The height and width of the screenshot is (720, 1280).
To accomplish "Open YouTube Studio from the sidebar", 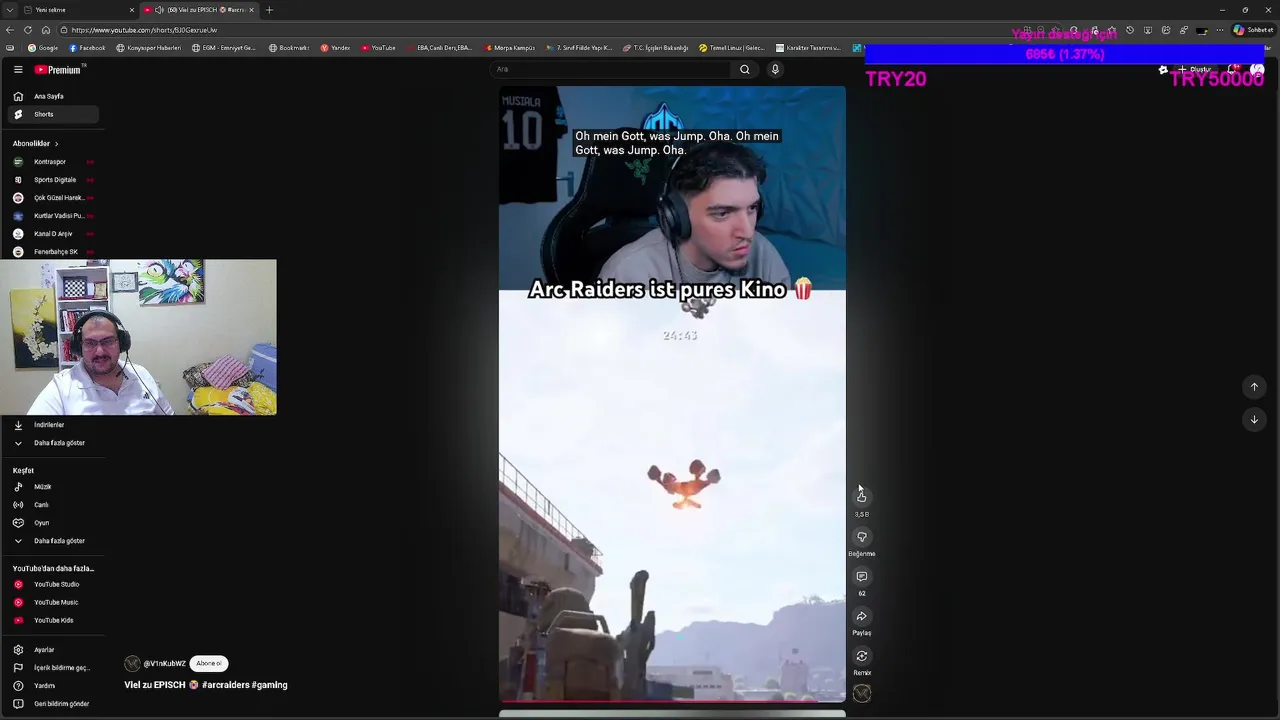I will pyautogui.click(x=53, y=585).
